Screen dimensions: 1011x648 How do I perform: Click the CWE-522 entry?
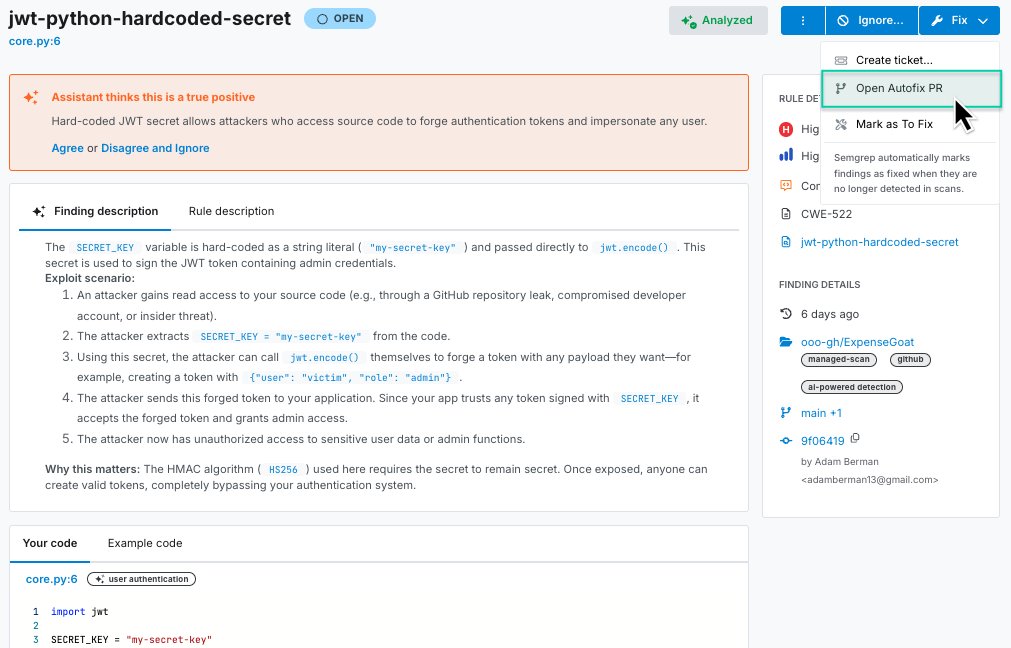[826, 214]
